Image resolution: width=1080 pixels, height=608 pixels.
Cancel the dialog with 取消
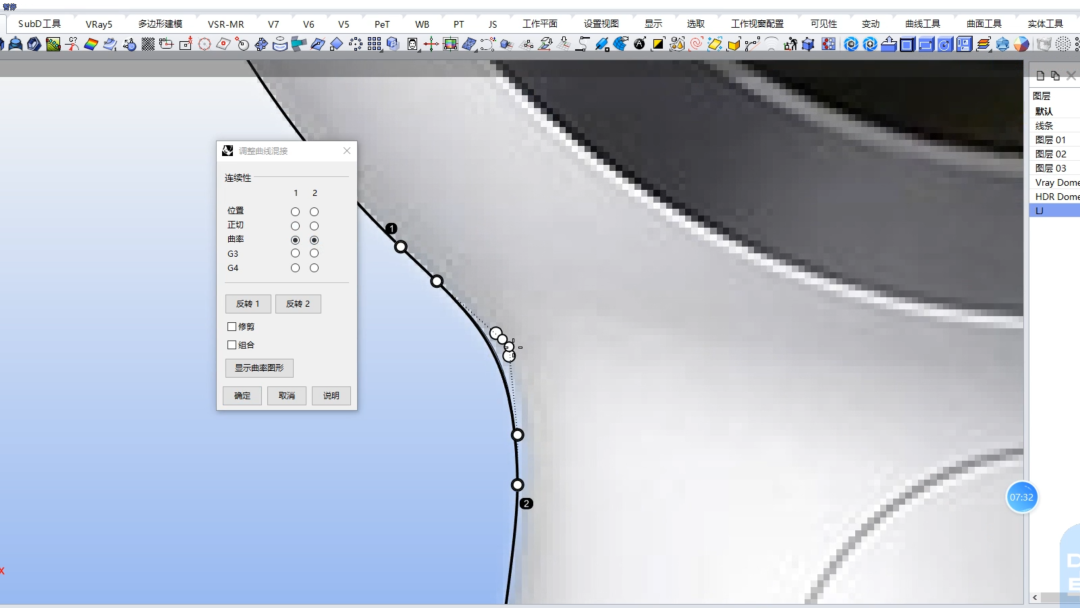287,396
